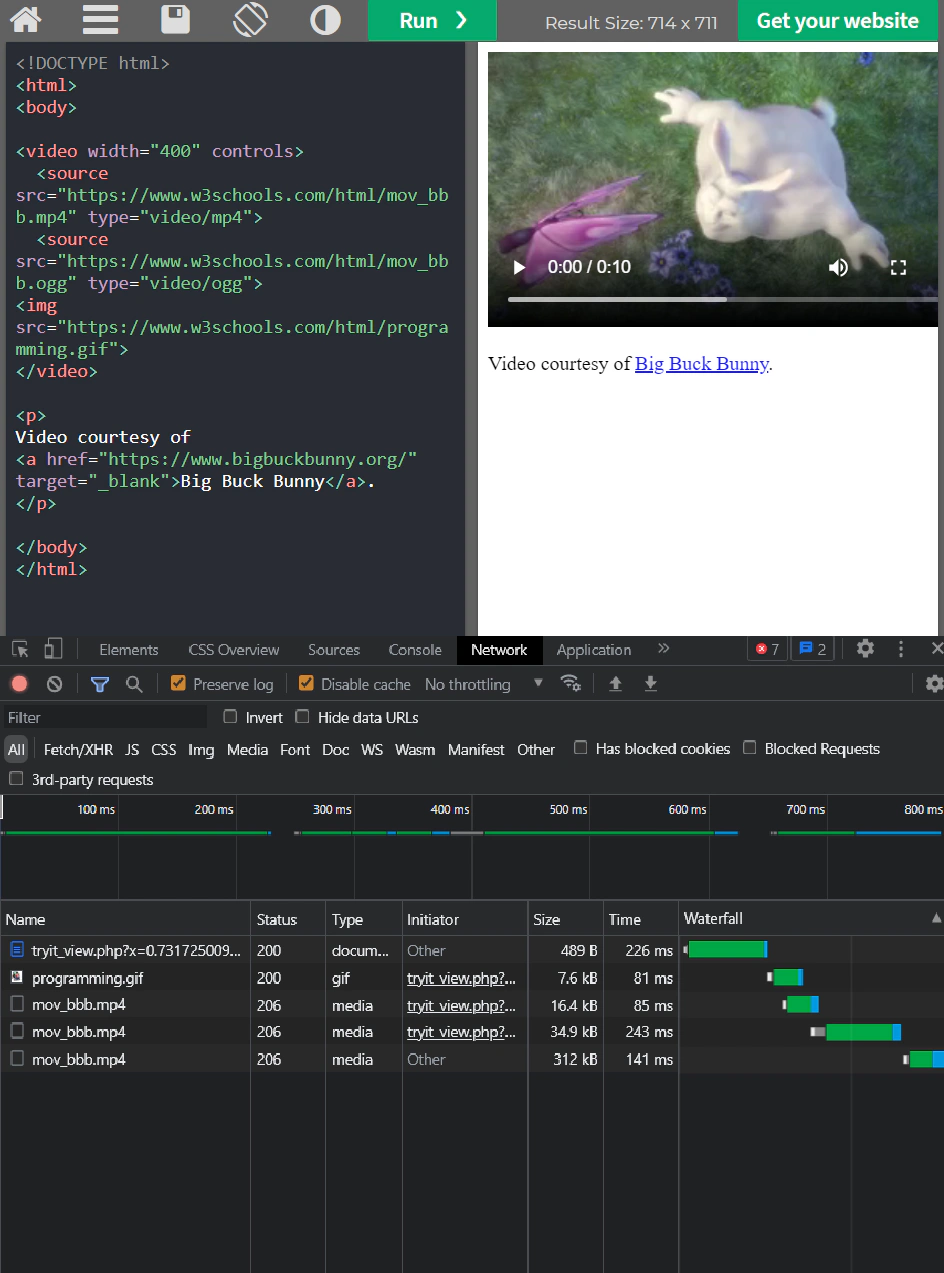Viewport: 944px width, 1273px height.
Task: Switch to the Console tab
Action: pyautogui.click(x=415, y=650)
